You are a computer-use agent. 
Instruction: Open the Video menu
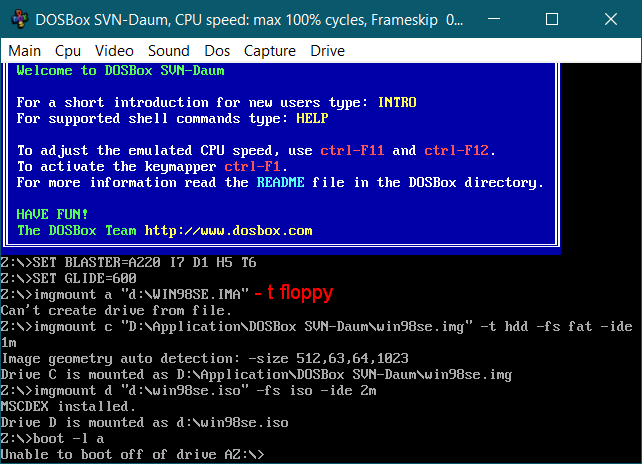click(114, 51)
